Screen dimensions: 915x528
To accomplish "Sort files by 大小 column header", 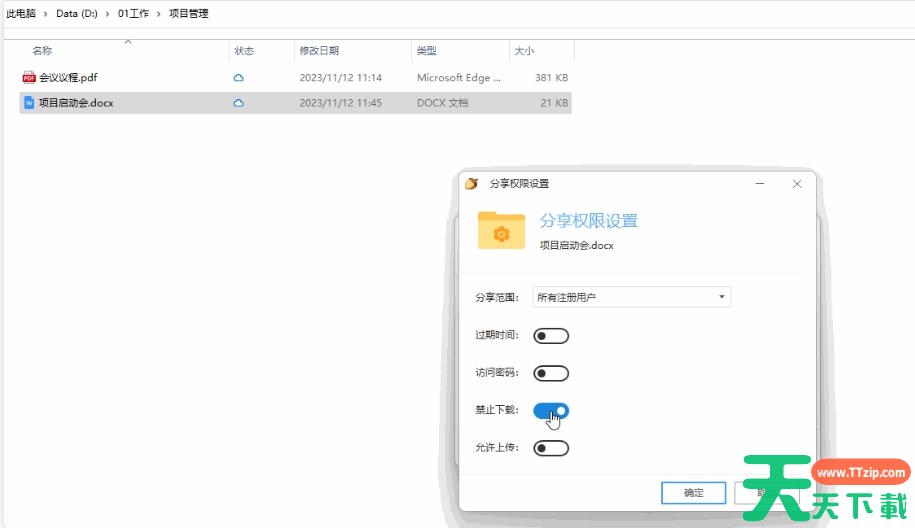I will click(524, 51).
